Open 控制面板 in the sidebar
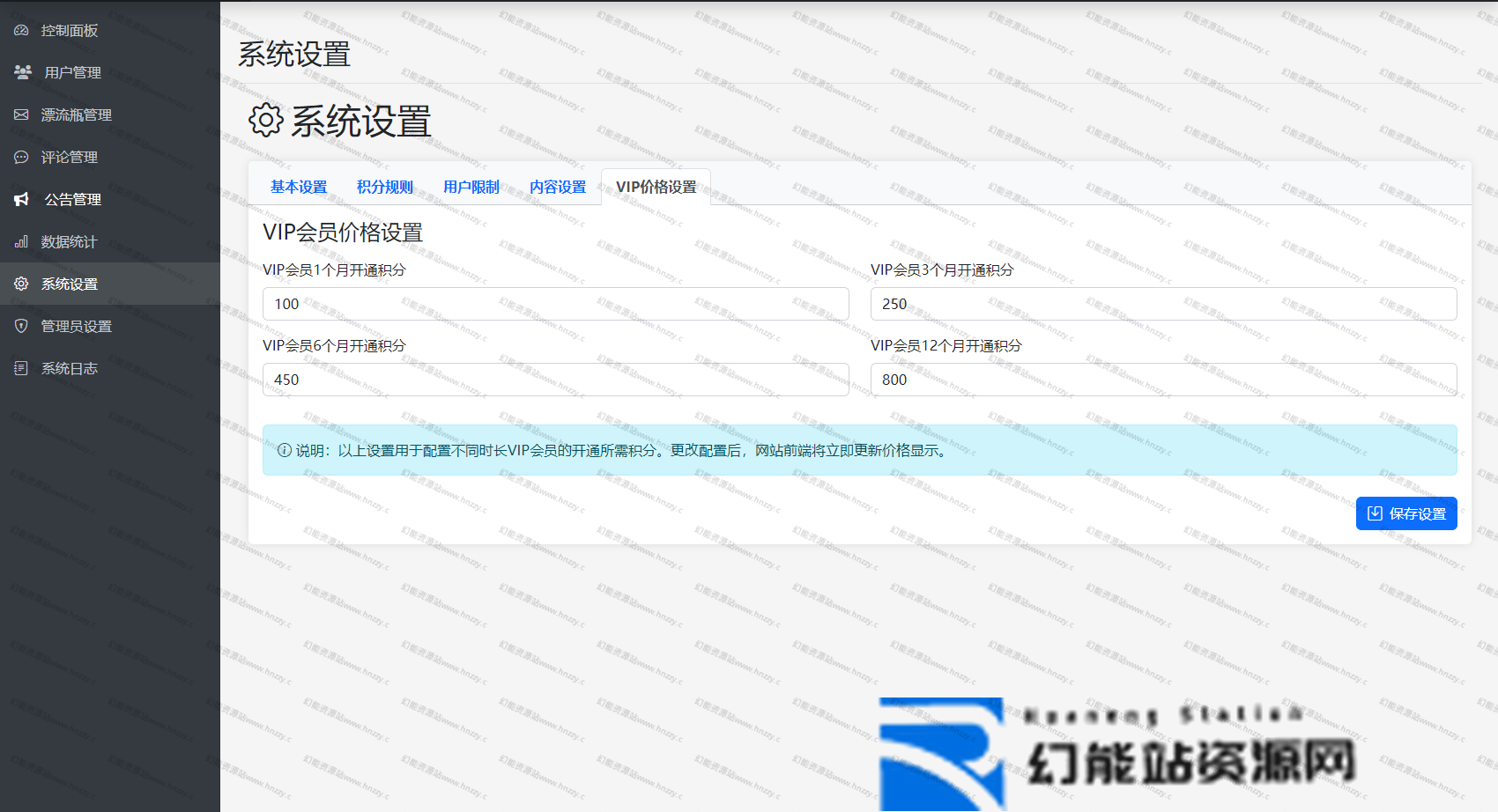The height and width of the screenshot is (812, 1498). [x=110, y=31]
